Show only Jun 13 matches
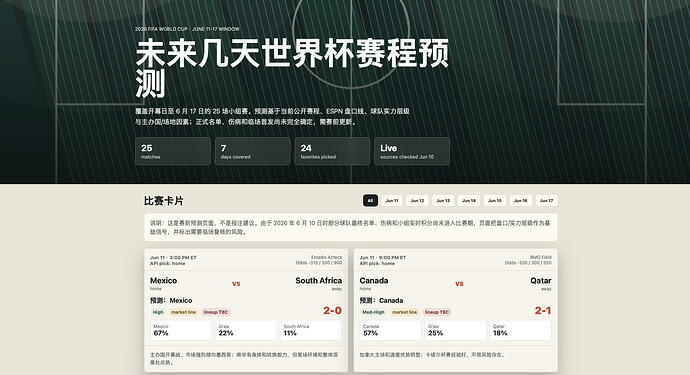Viewport: 690px width, 375px height. pyautogui.click(x=443, y=201)
